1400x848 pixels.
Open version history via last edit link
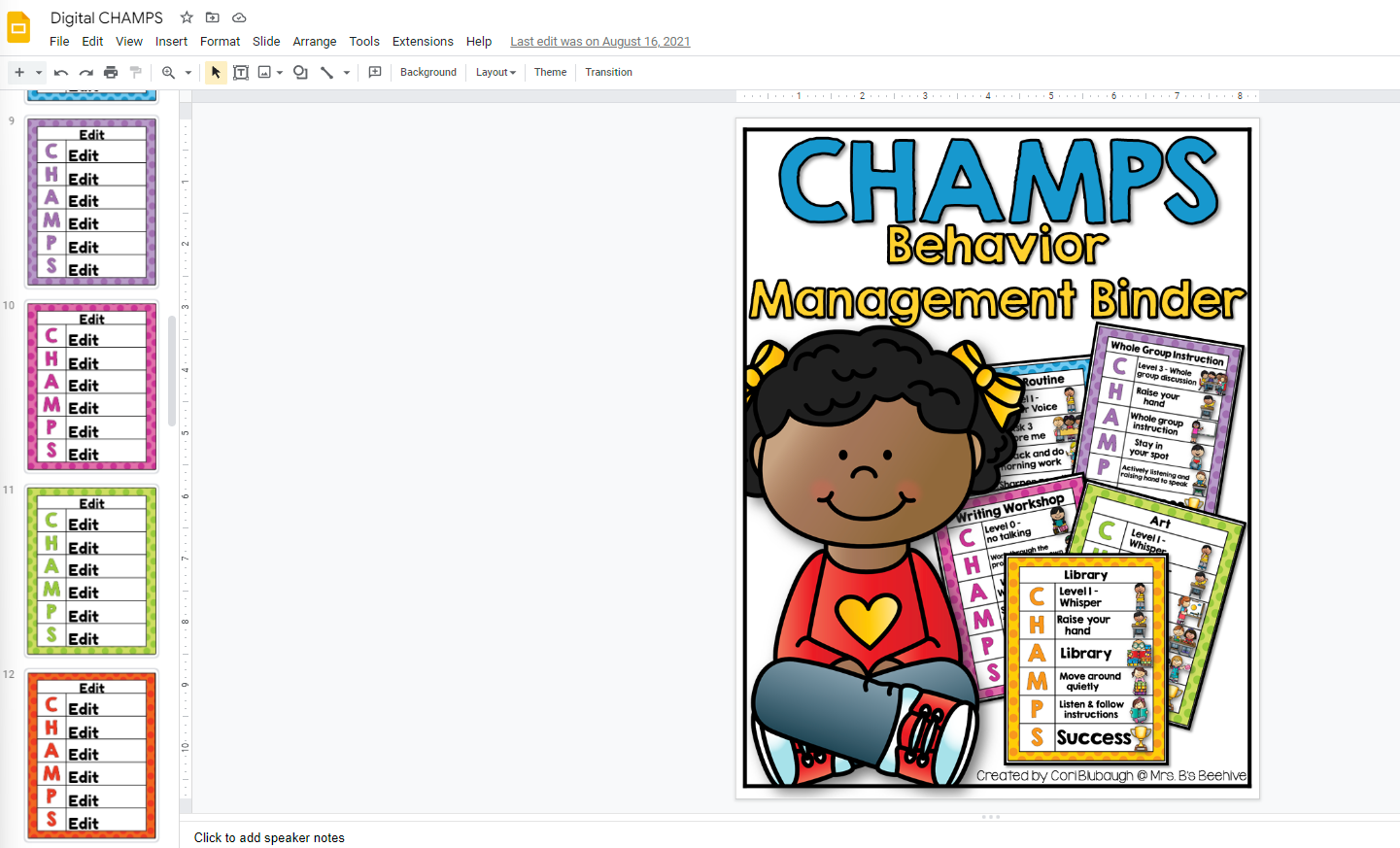point(599,41)
